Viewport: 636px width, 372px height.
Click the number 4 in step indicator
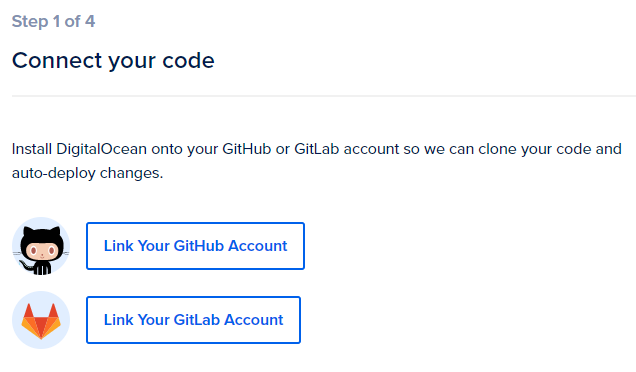90,22
